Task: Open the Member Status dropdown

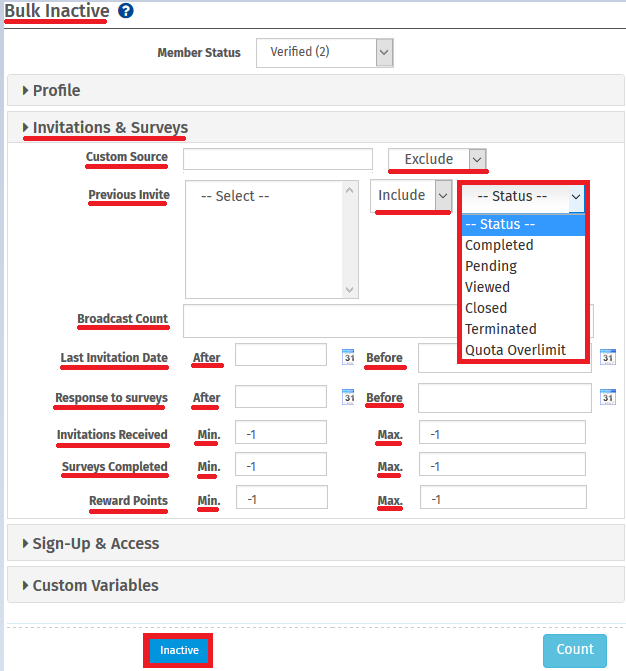Action: click(x=324, y=52)
